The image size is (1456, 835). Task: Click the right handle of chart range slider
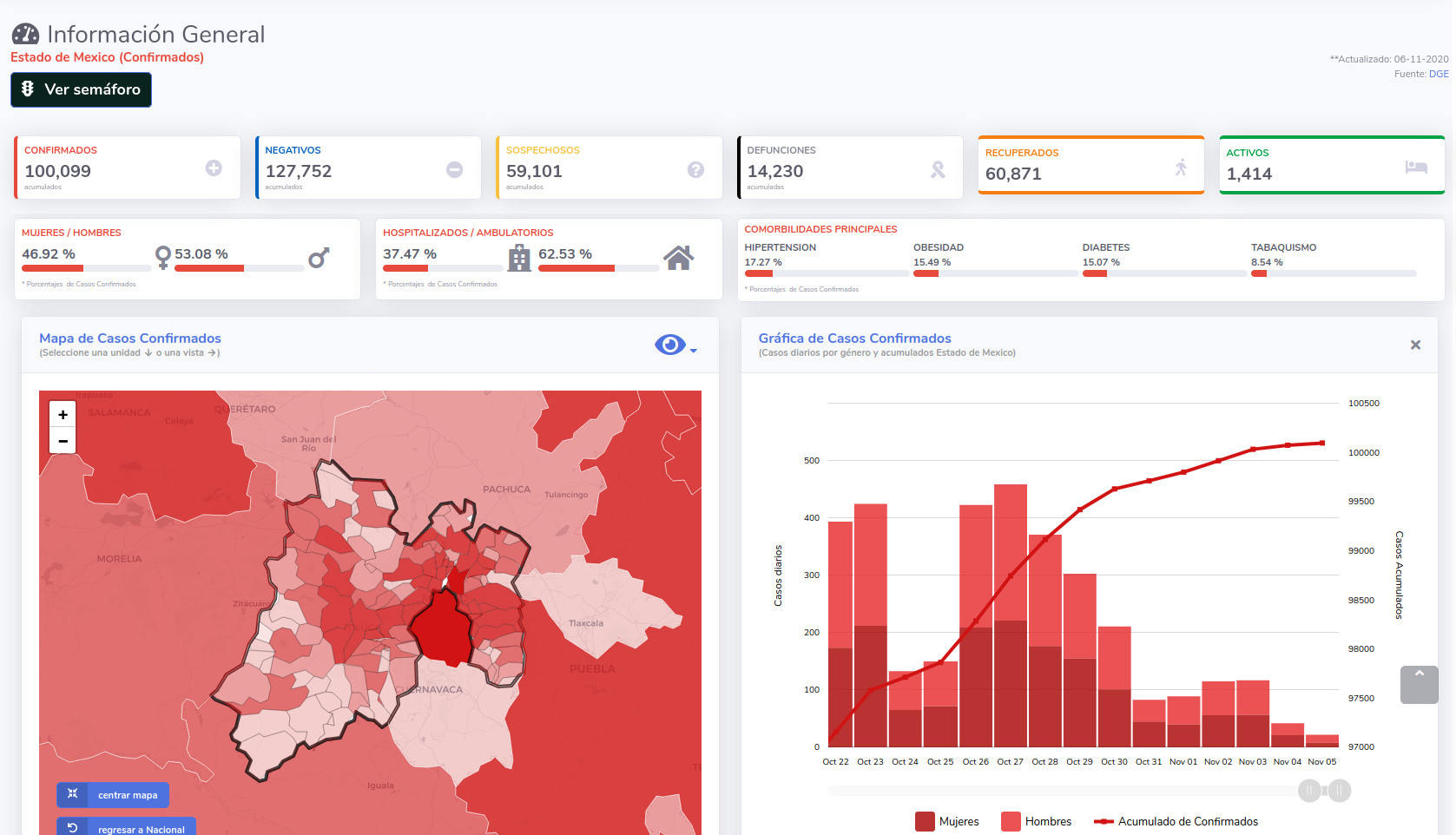pyautogui.click(x=1340, y=791)
